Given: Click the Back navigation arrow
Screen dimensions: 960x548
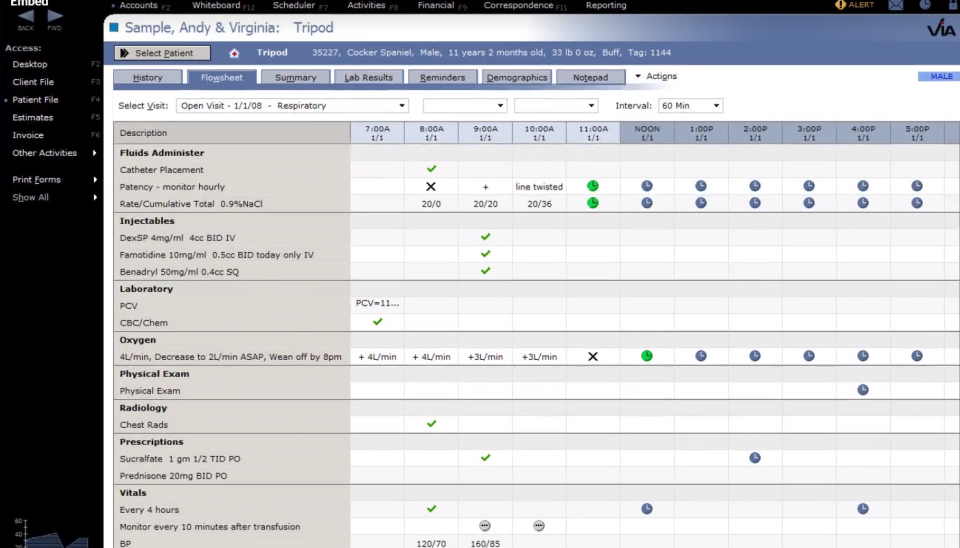Looking at the screenshot, I should pyautogui.click(x=26, y=17).
